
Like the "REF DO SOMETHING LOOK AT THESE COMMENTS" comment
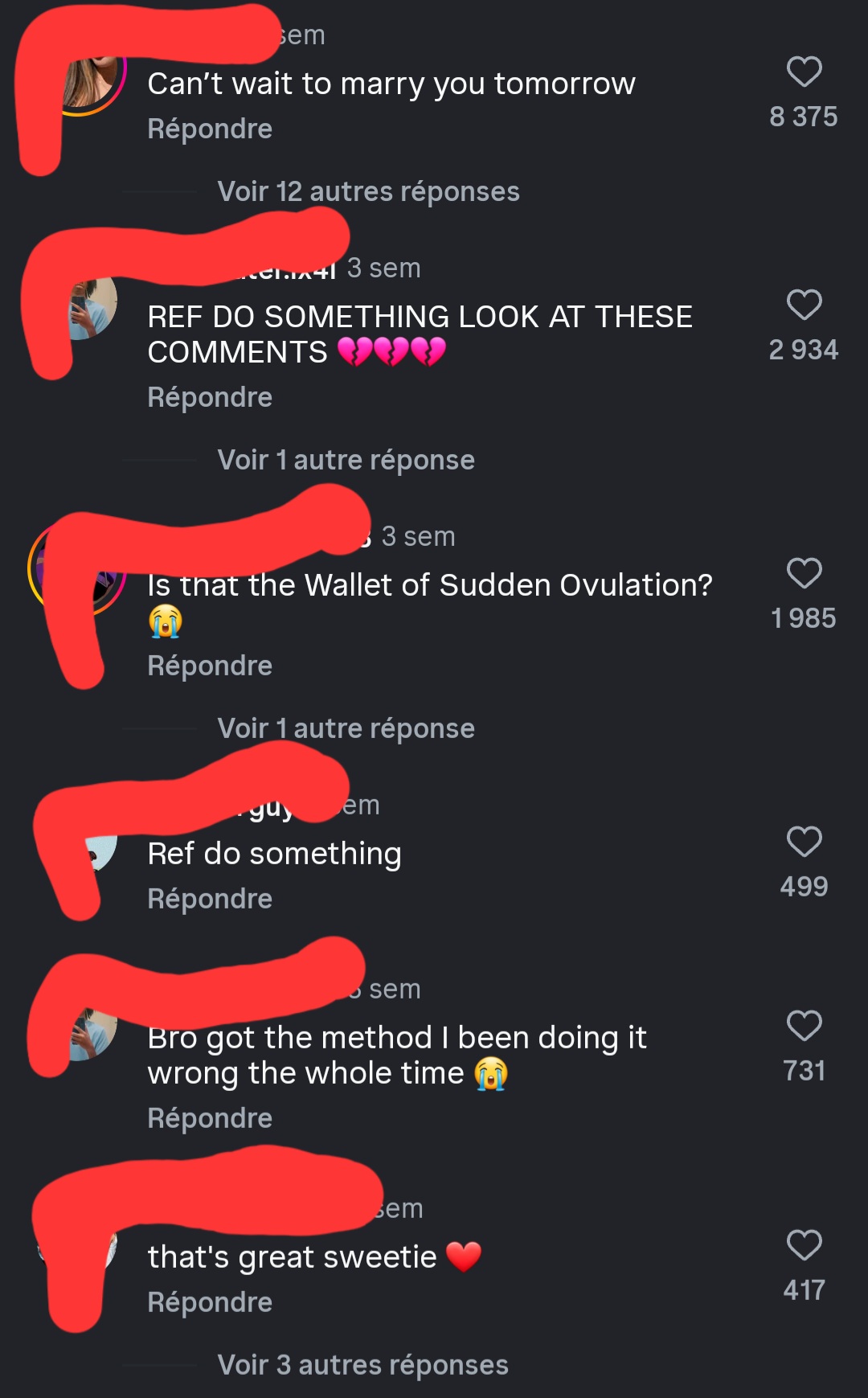804,305
